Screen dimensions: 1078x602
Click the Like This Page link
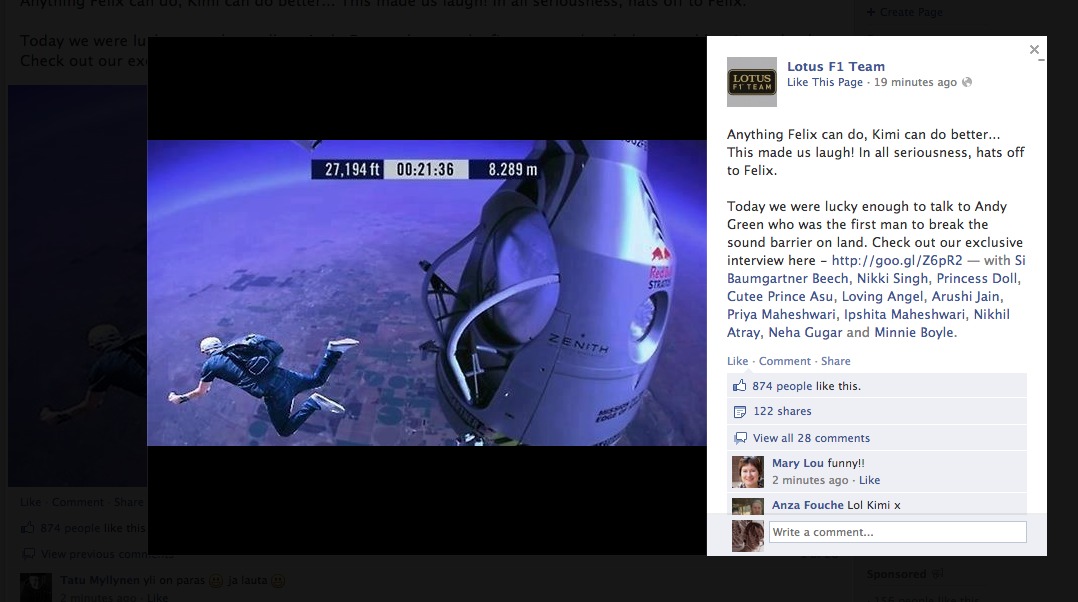824,83
